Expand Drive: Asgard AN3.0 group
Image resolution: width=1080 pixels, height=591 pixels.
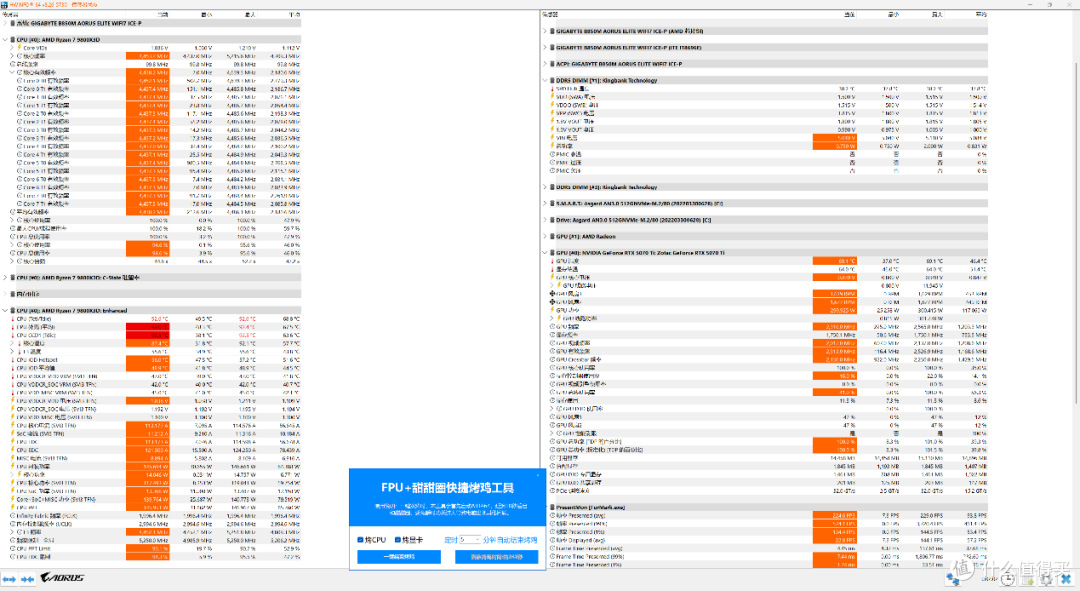545,220
